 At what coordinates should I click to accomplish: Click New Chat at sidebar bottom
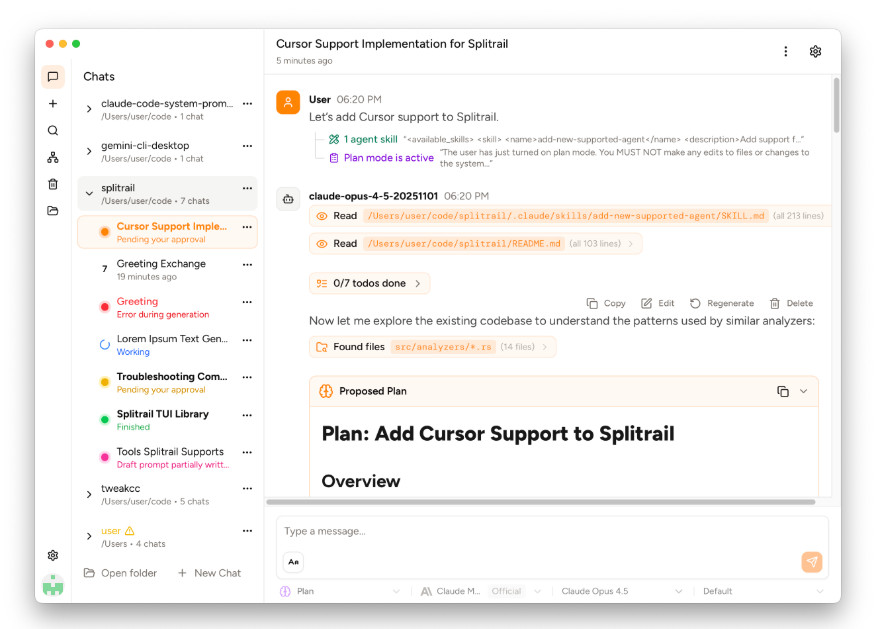click(x=209, y=573)
